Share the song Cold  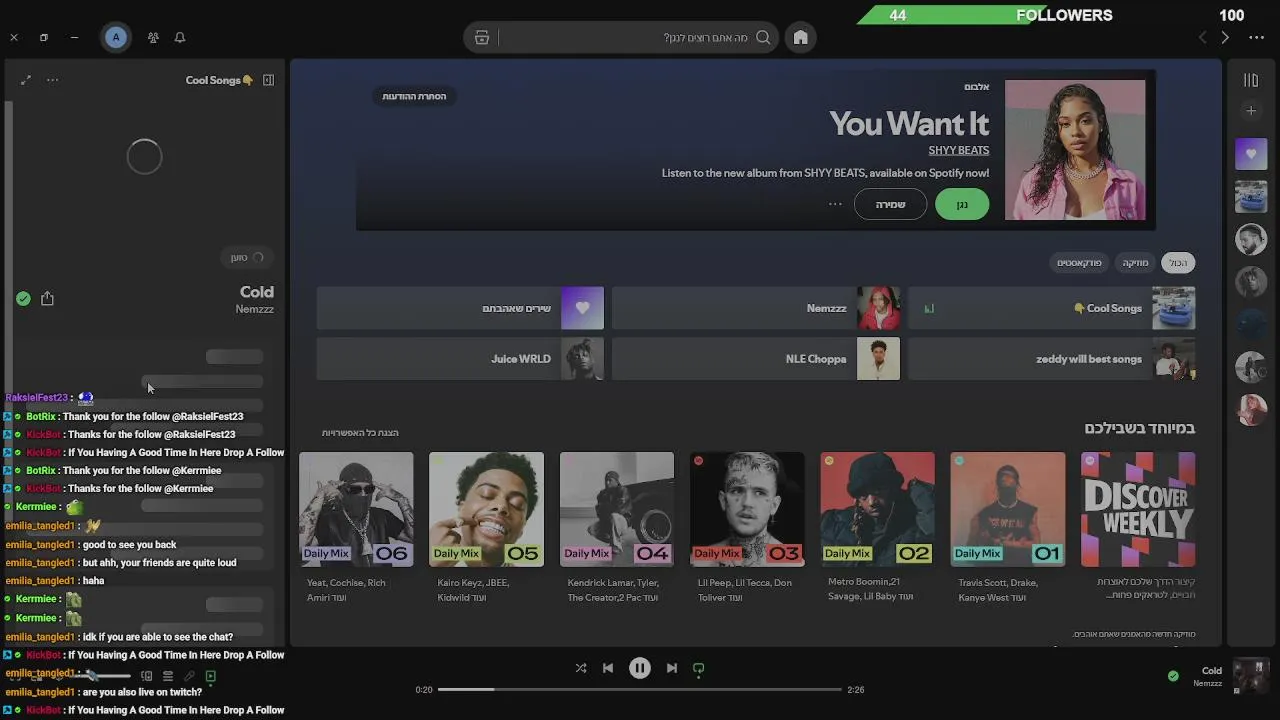point(47,298)
